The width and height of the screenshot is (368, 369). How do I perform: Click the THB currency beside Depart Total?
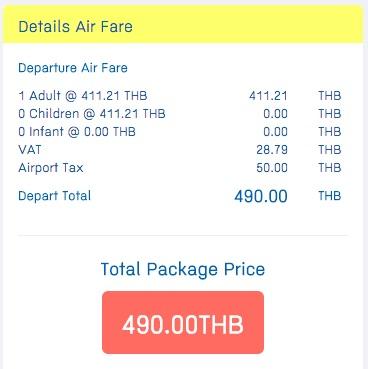330,196
